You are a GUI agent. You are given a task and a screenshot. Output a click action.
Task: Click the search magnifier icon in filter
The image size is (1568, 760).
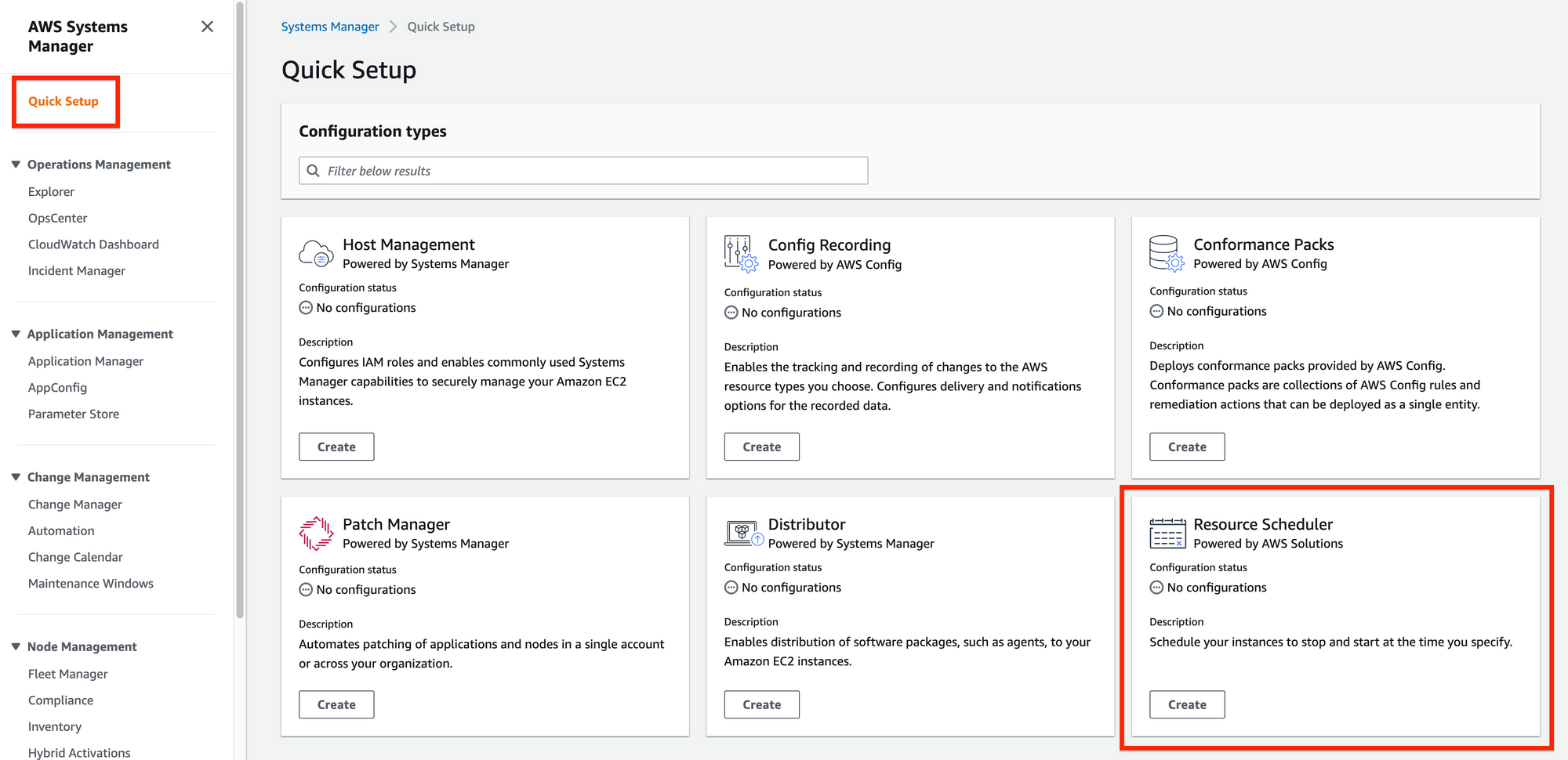[x=313, y=171]
